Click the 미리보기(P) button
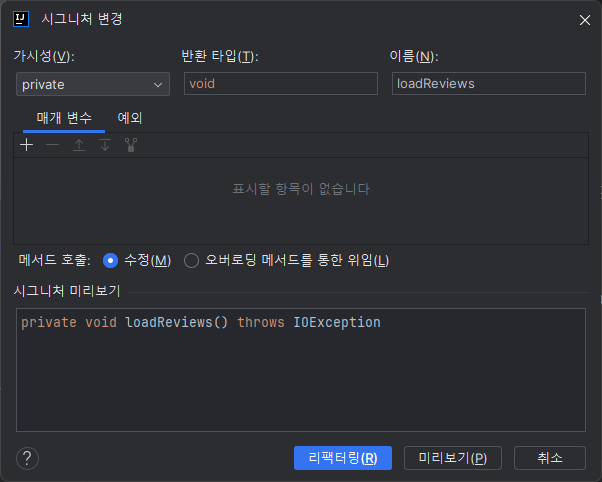This screenshot has height=482, width=602. tap(453, 458)
